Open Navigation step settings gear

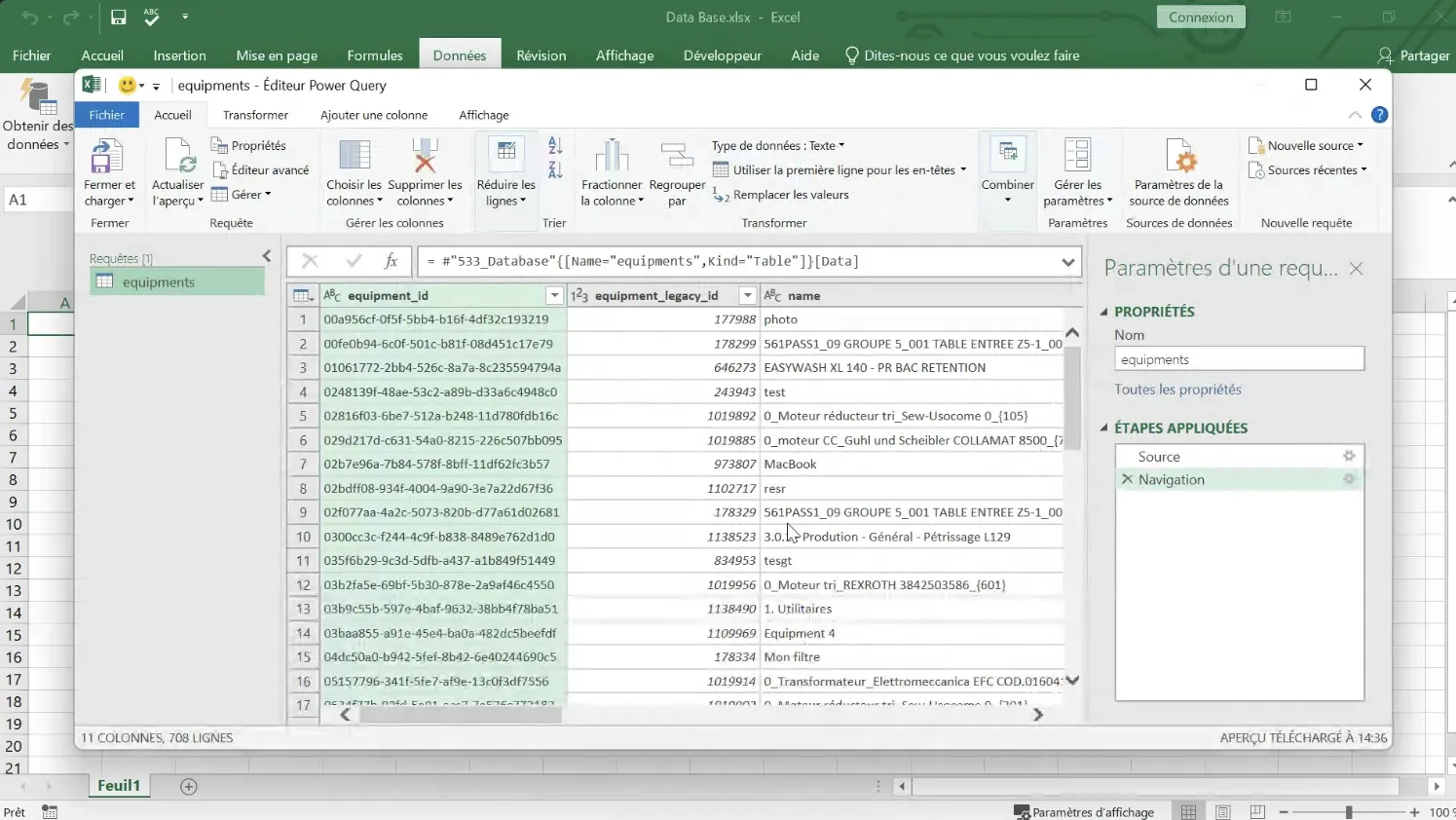1349,479
